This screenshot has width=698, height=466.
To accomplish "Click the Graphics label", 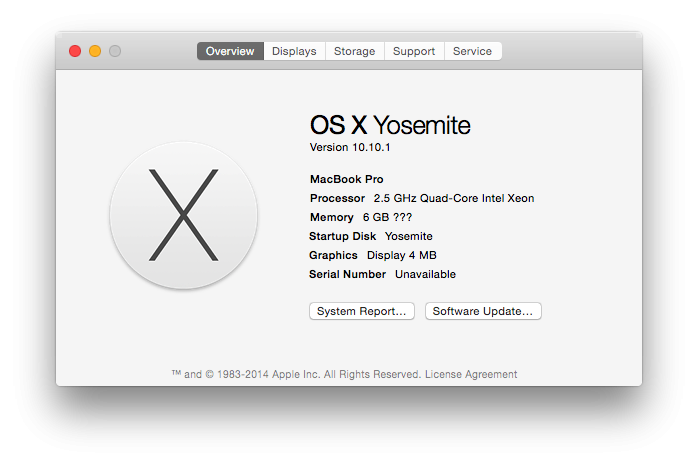I will click(333, 255).
